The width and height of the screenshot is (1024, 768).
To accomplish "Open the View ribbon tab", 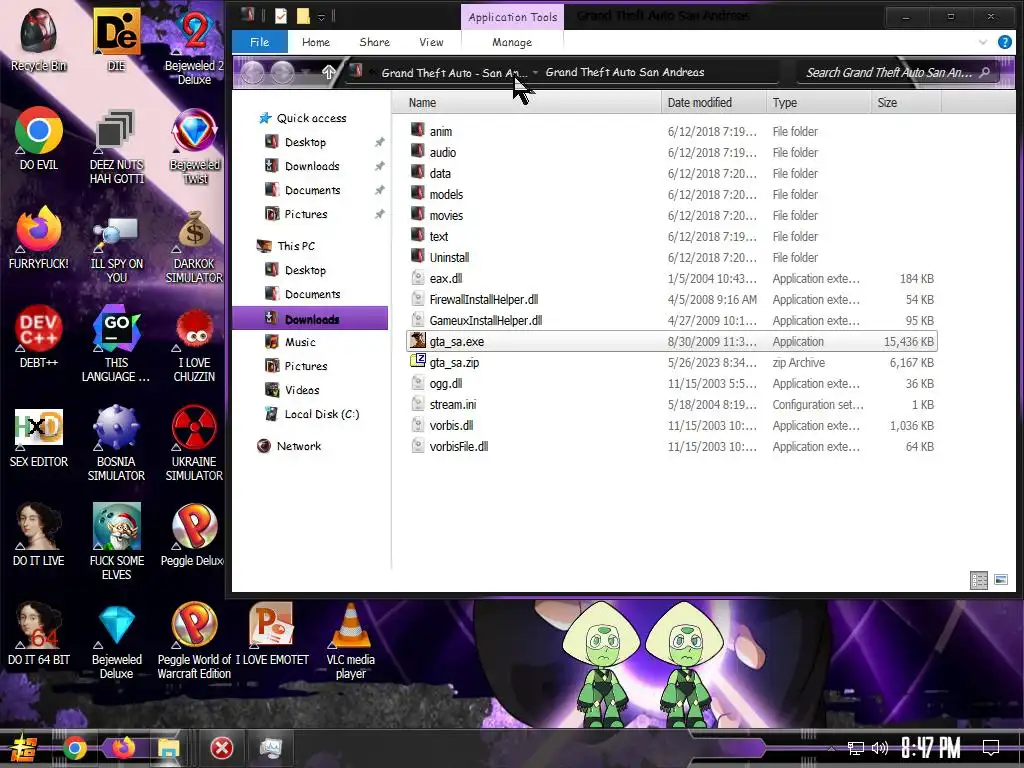I will click(x=431, y=42).
